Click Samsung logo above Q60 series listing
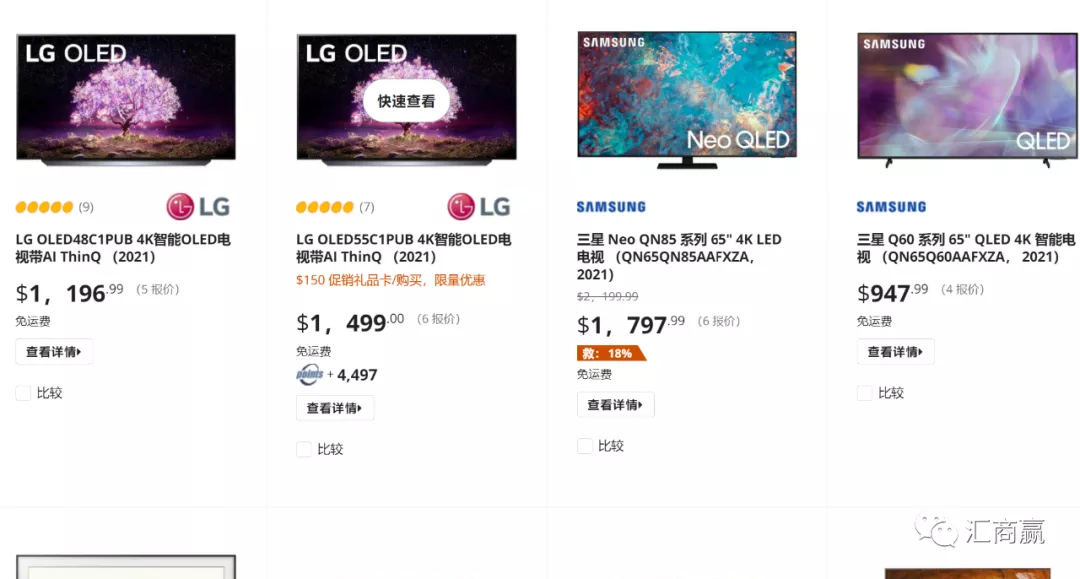 click(x=891, y=207)
